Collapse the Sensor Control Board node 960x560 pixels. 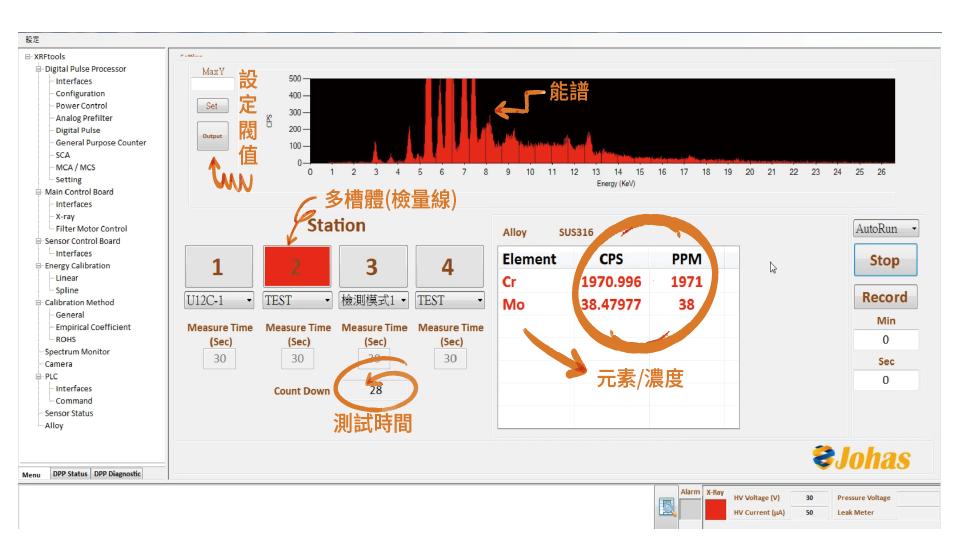pos(39,241)
